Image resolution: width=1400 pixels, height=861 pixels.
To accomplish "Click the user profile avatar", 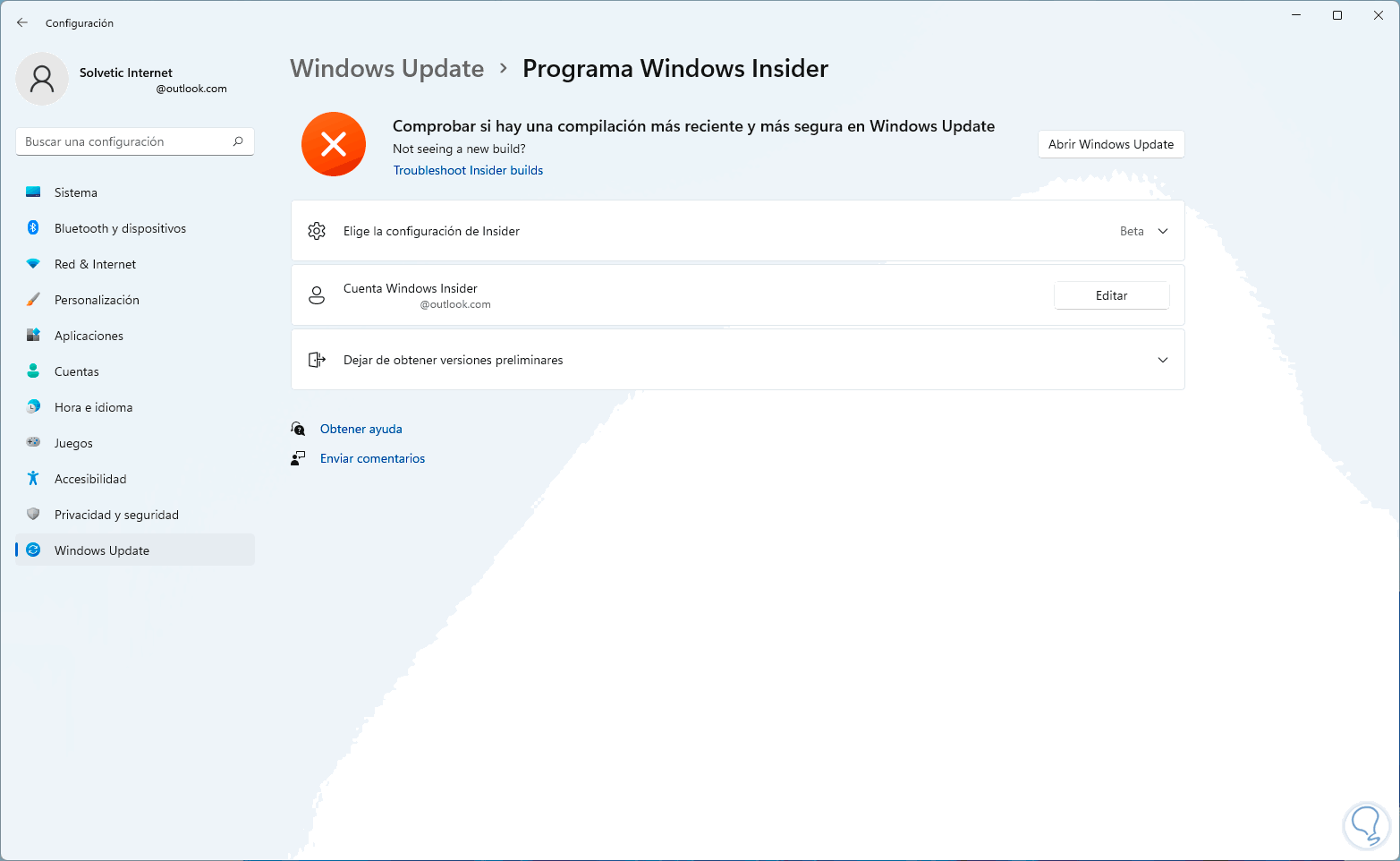I will (x=42, y=79).
